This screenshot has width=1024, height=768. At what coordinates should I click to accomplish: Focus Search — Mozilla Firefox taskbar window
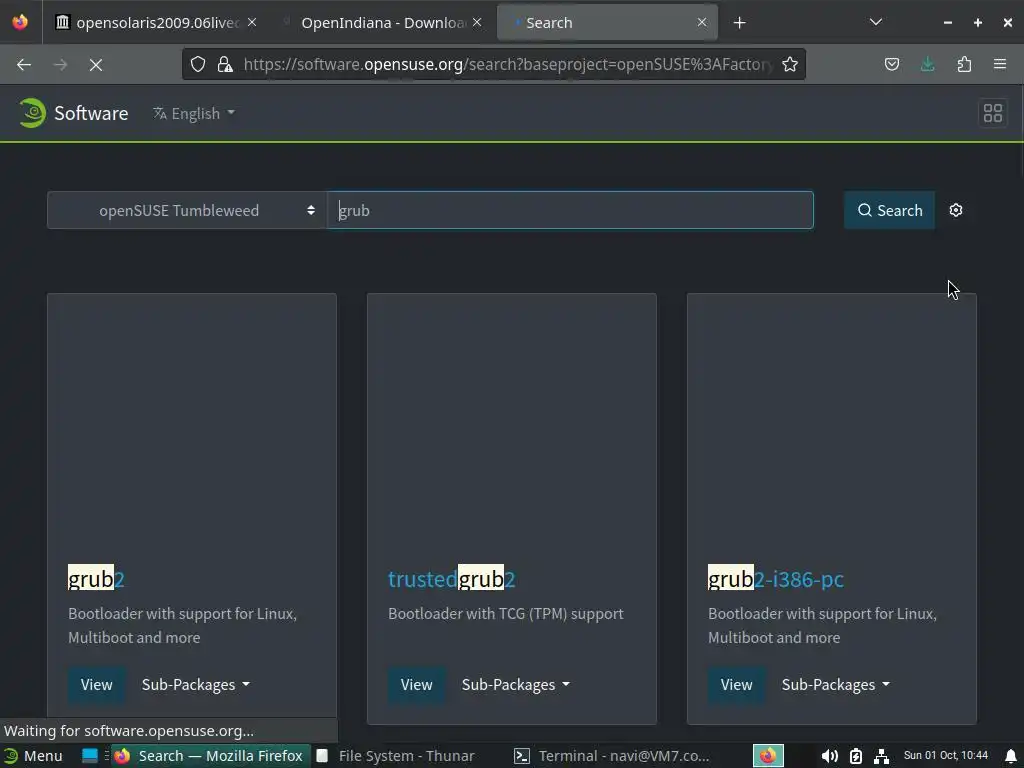point(209,756)
